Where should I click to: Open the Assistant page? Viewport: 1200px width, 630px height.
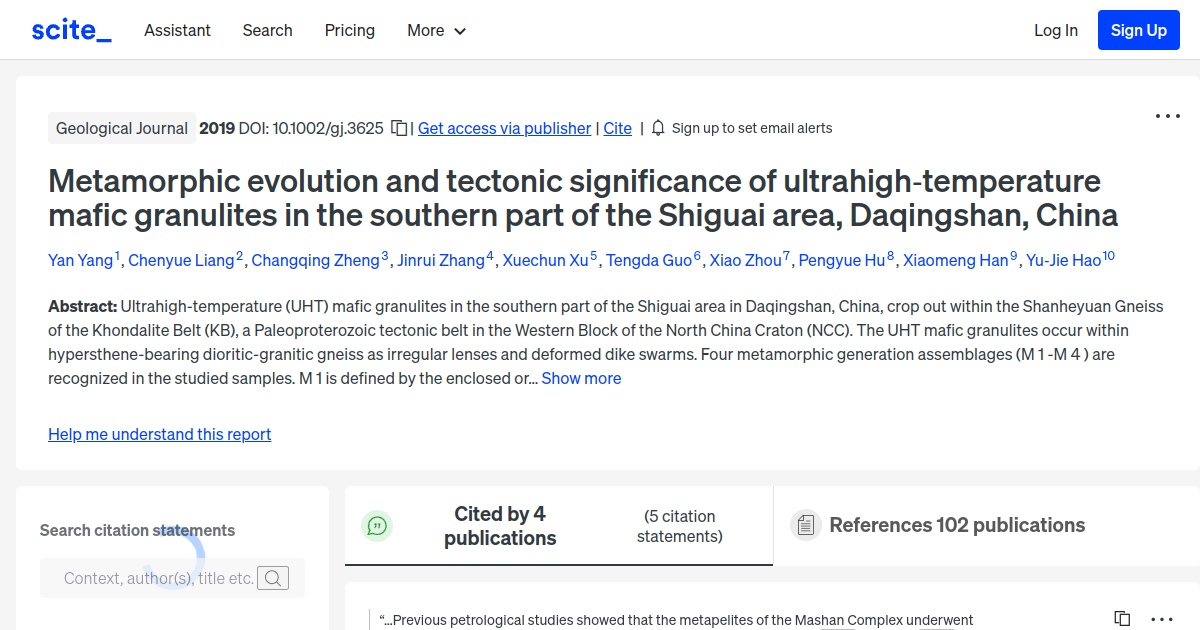177,30
